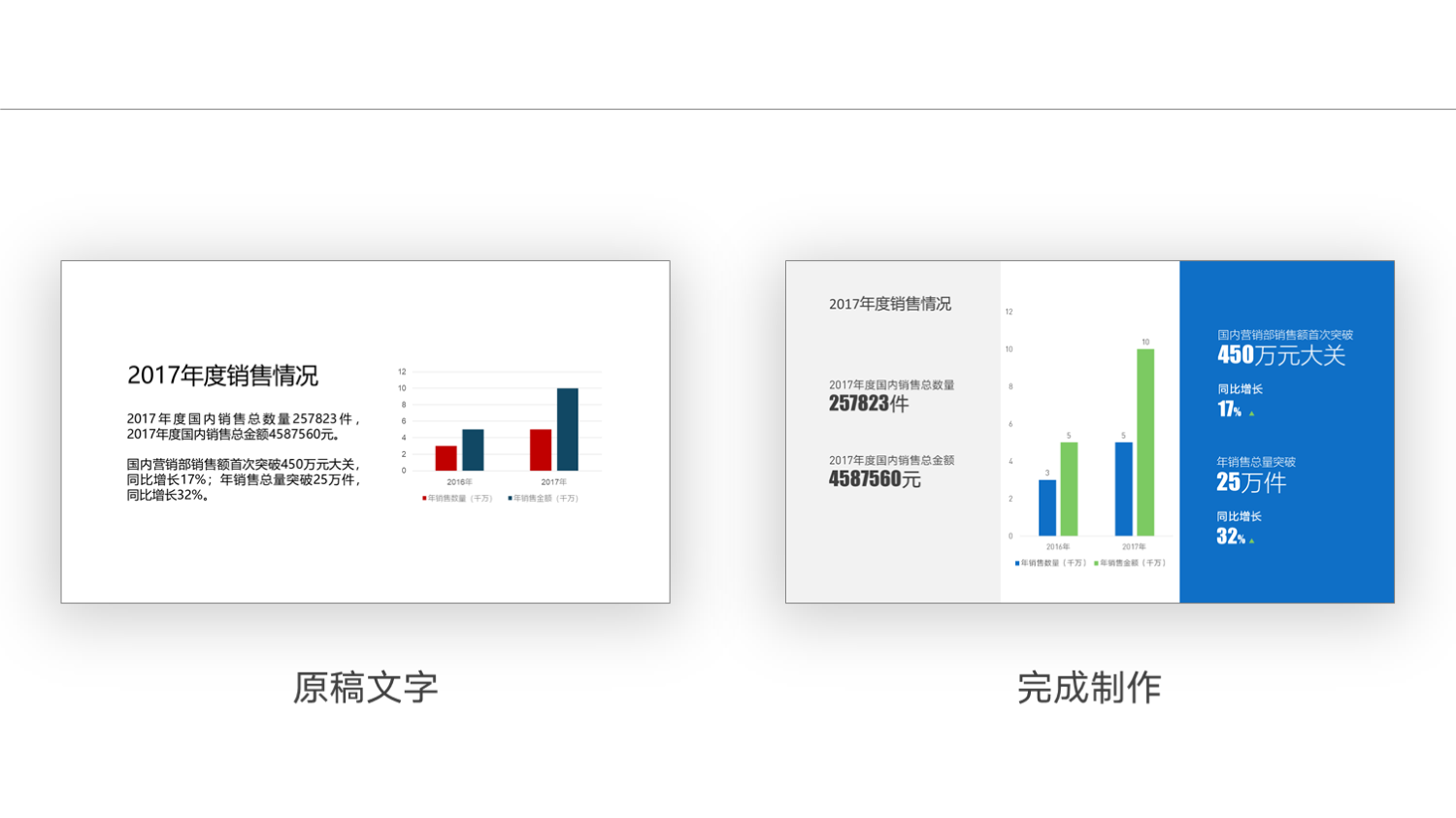The width and height of the screenshot is (1456, 818).
Task: Select the green bar labeled 10
Action: [x=1145, y=442]
